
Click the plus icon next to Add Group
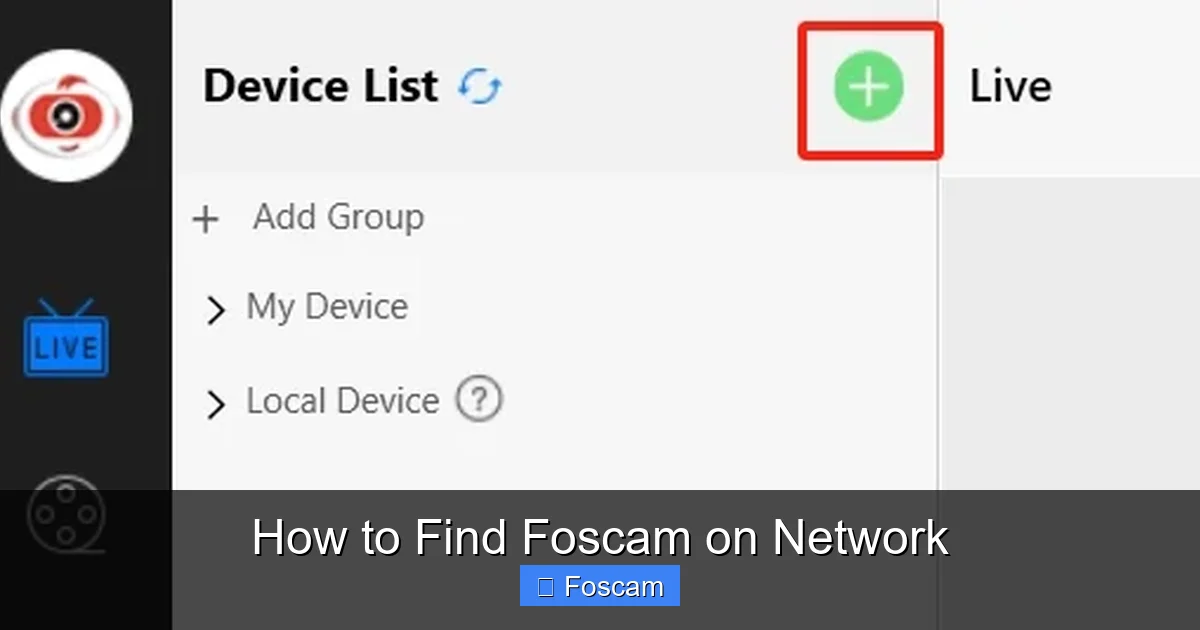206,218
